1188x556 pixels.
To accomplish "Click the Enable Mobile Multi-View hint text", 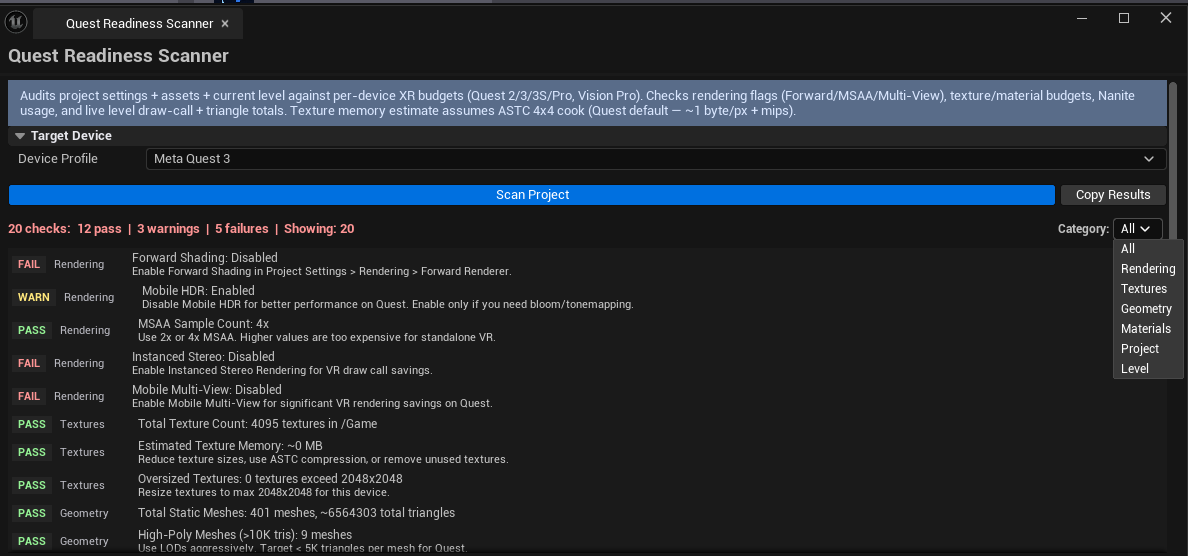I will [x=312, y=403].
